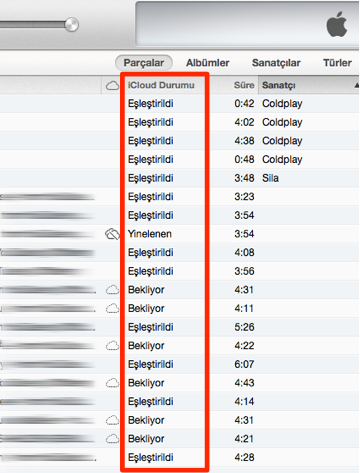Select Eşleştirildi in the 4:14 row
Image resolution: width=360 pixels, height=473 pixels.
tap(151, 402)
